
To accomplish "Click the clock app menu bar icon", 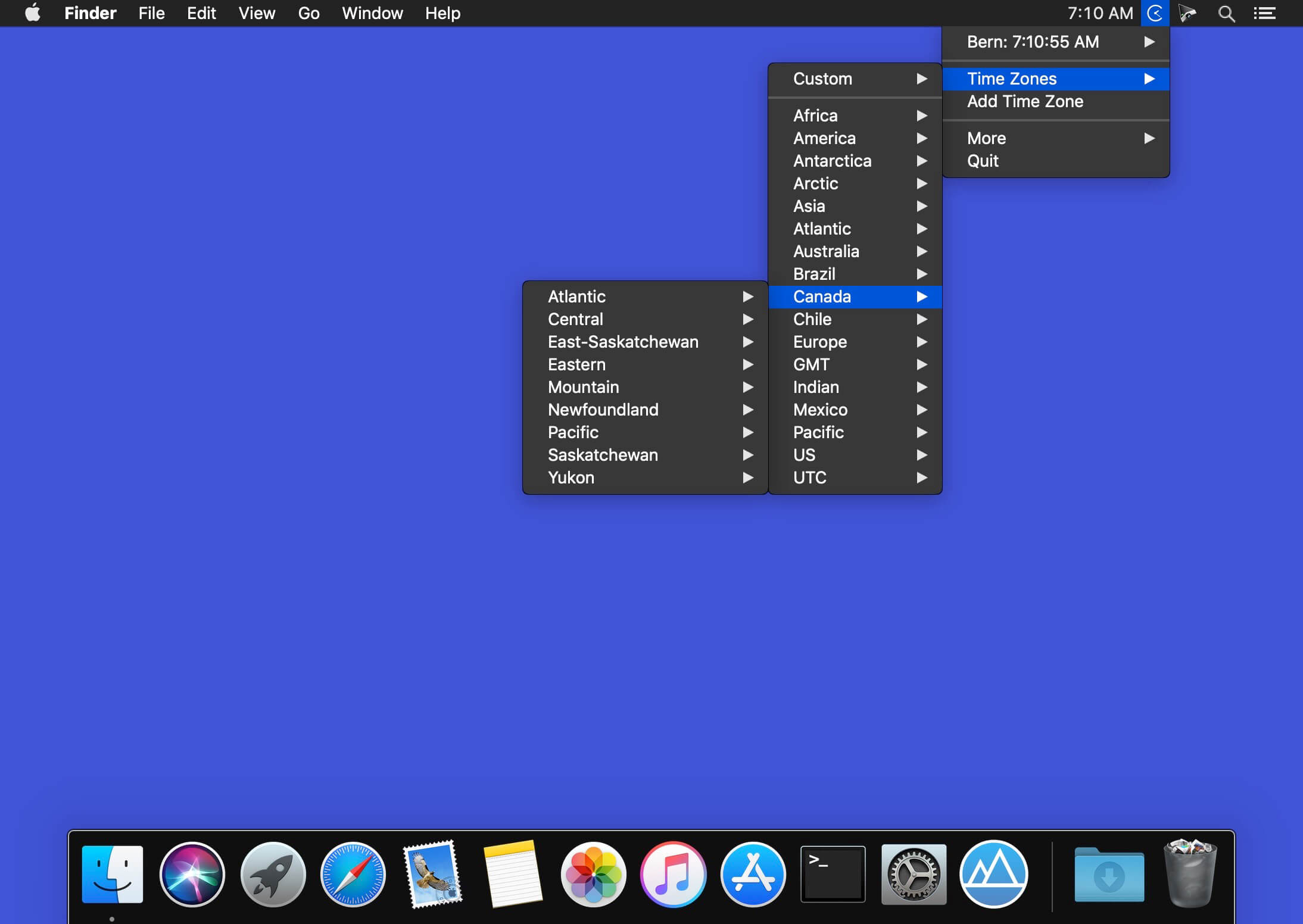I will 1155,13.
